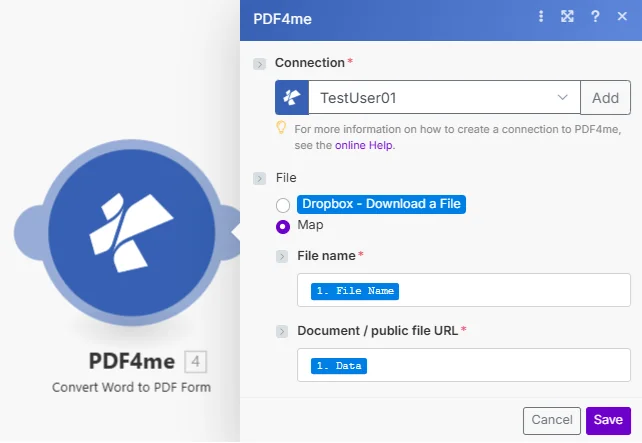Toggle the expander next to Connection
The width and height of the screenshot is (642, 443).
point(259,64)
